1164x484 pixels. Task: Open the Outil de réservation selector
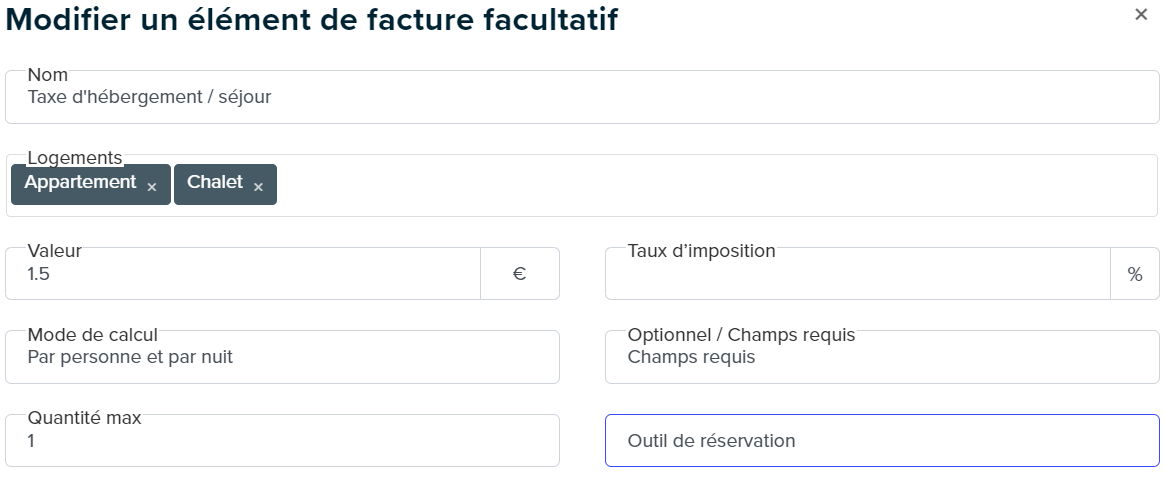pyautogui.click(x=882, y=440)
